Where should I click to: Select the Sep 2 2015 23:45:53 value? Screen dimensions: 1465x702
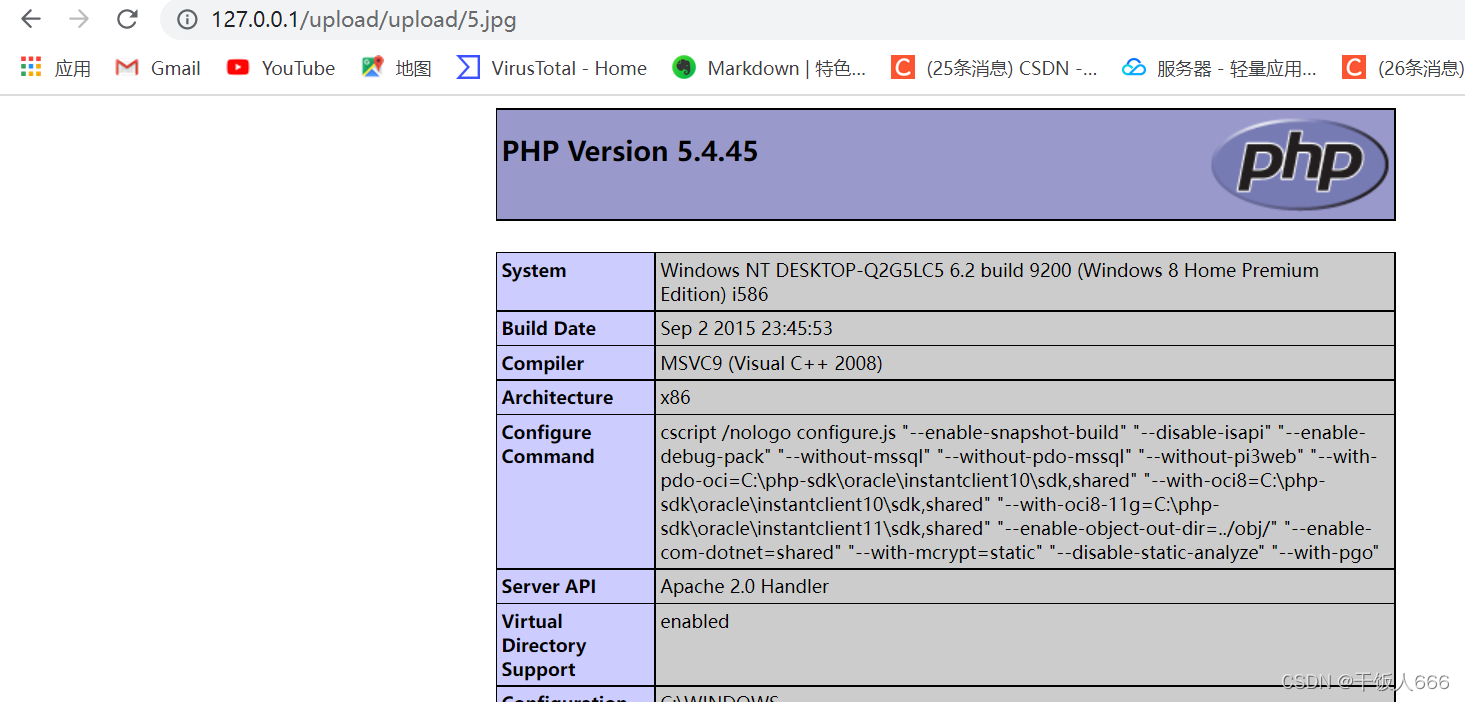[x=746, y=329]
